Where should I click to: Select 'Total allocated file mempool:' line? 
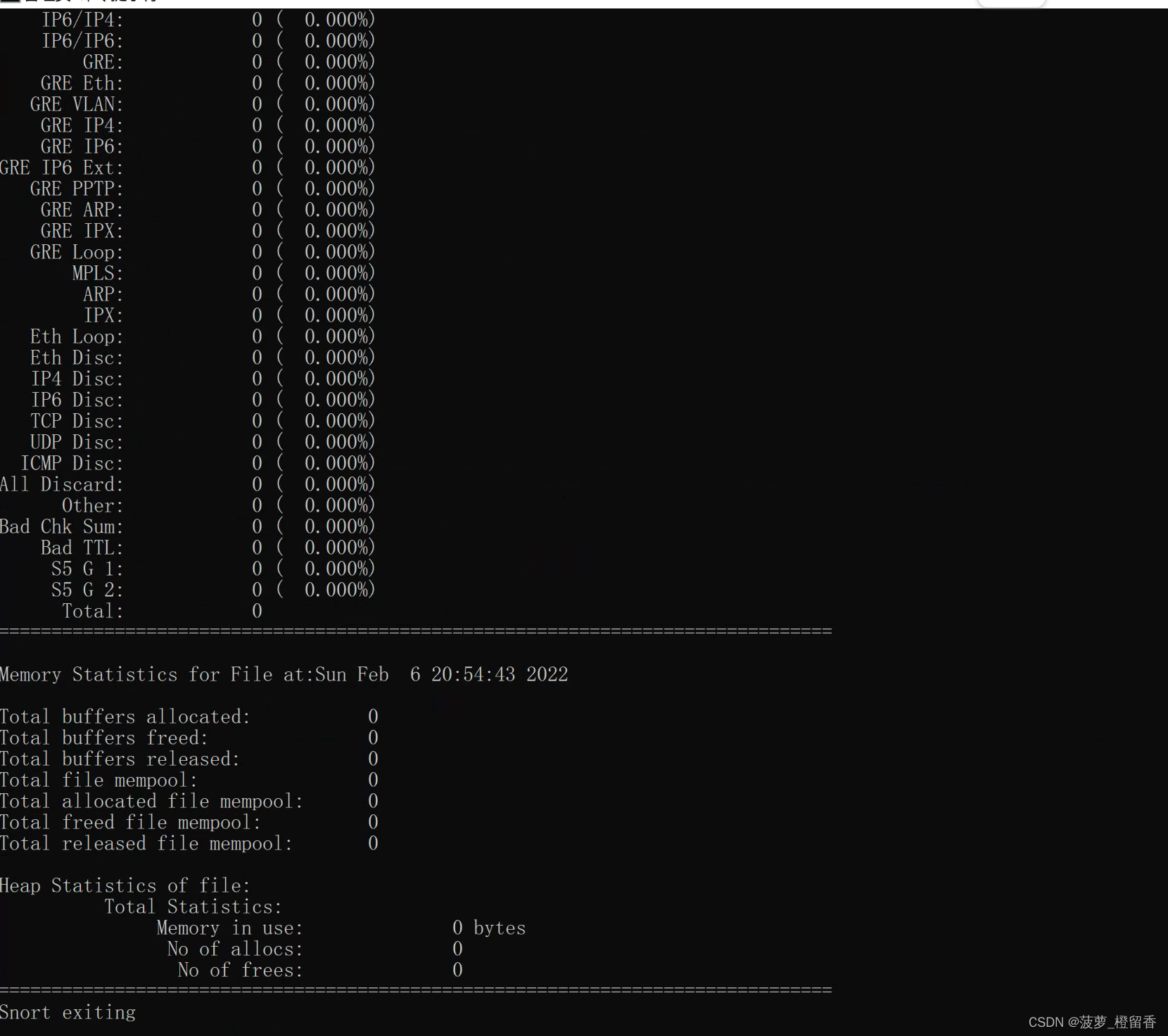click(x=189, y=801)
